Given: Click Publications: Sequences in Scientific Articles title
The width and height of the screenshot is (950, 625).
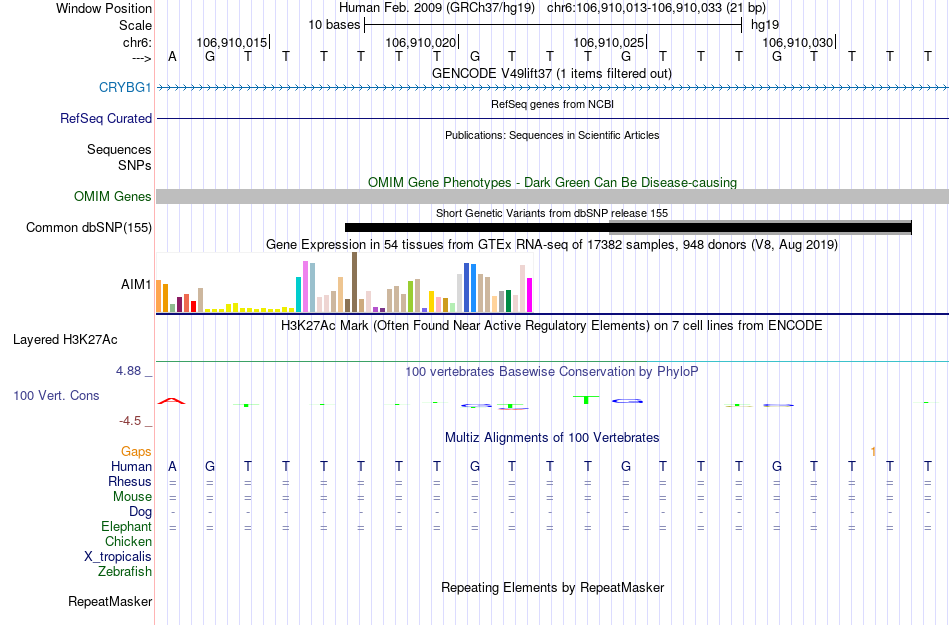Looking at the screenshot, I should click(x=552, y=135).
